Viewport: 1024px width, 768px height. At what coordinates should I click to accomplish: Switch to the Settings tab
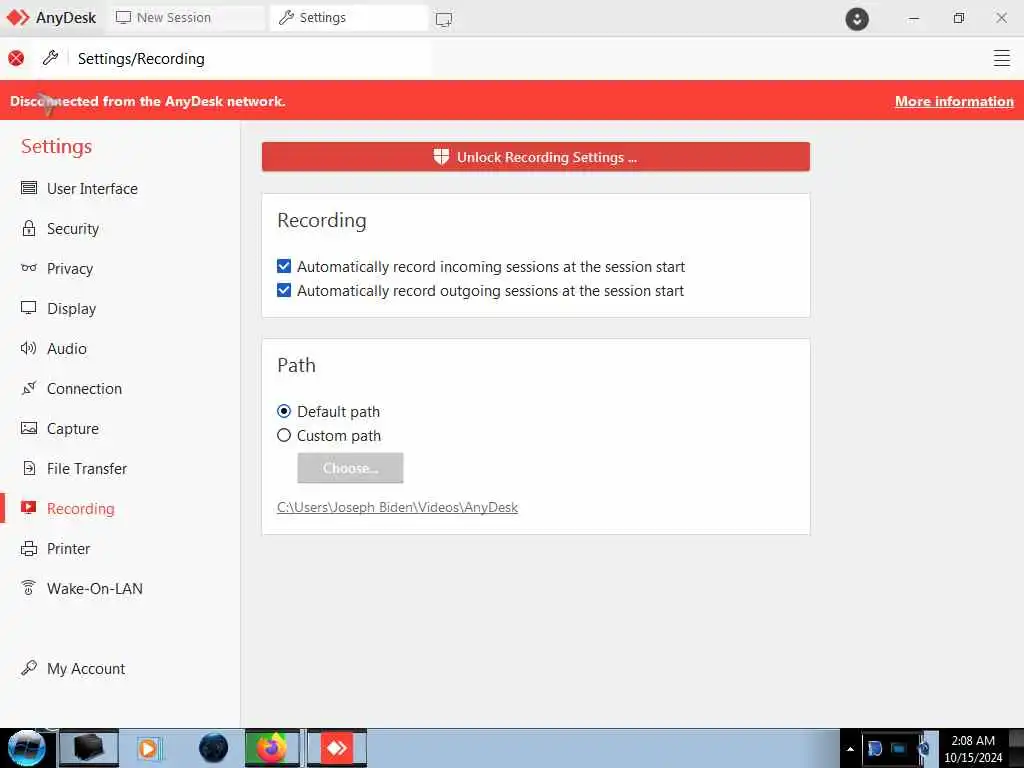(x=349, y=18)
